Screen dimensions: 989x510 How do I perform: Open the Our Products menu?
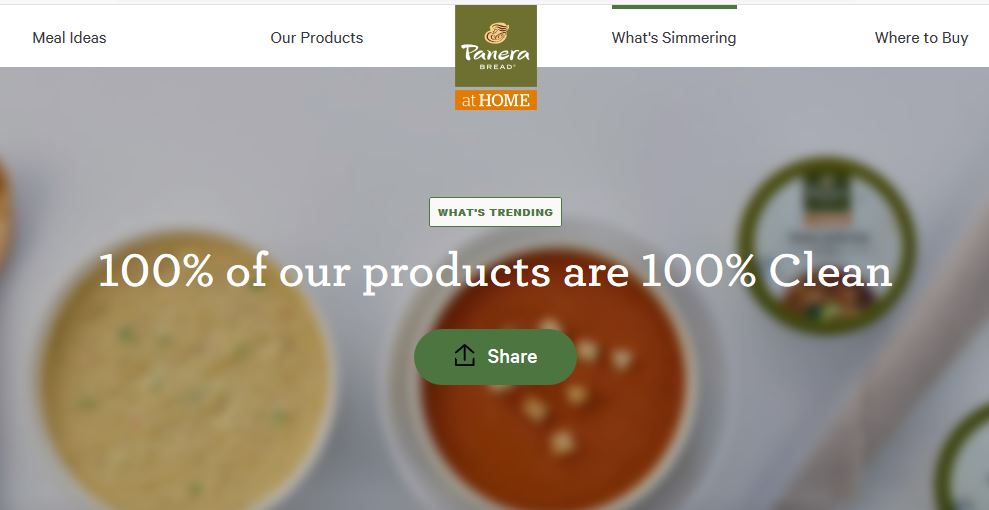point(317,38)
